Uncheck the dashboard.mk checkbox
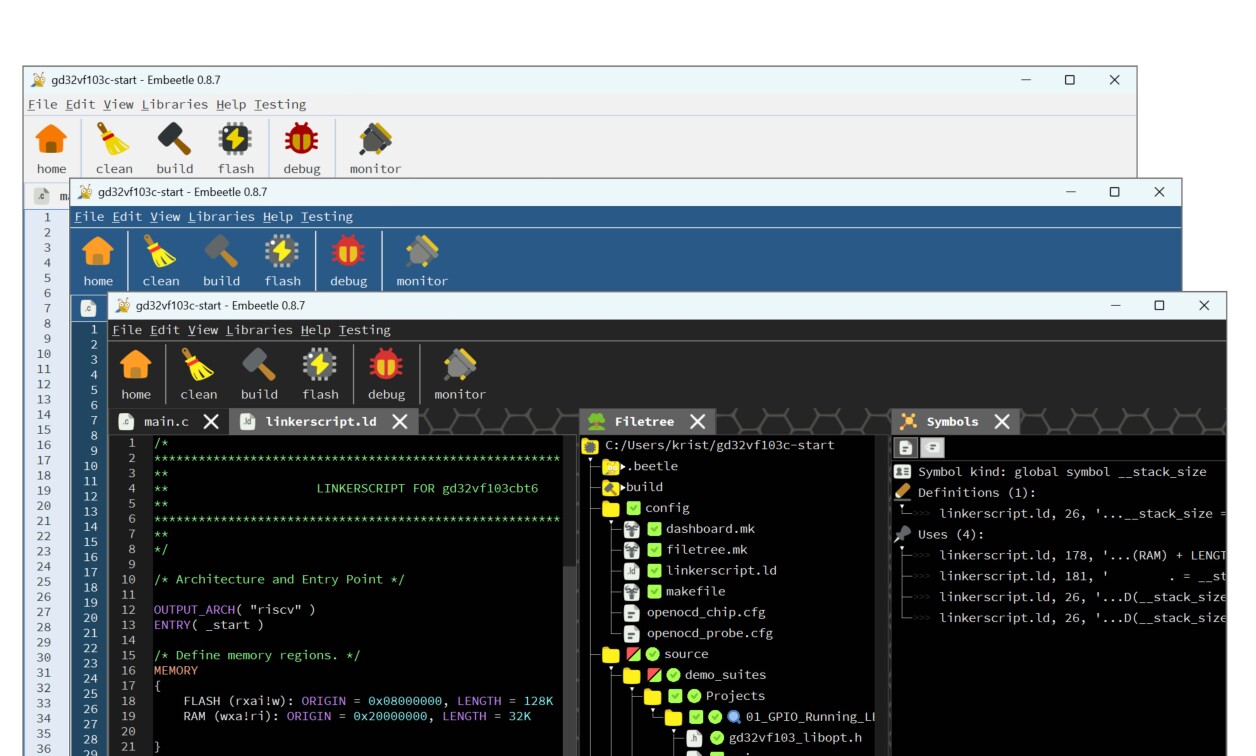This screenshot has width=1256, height=756. [654, 529]
